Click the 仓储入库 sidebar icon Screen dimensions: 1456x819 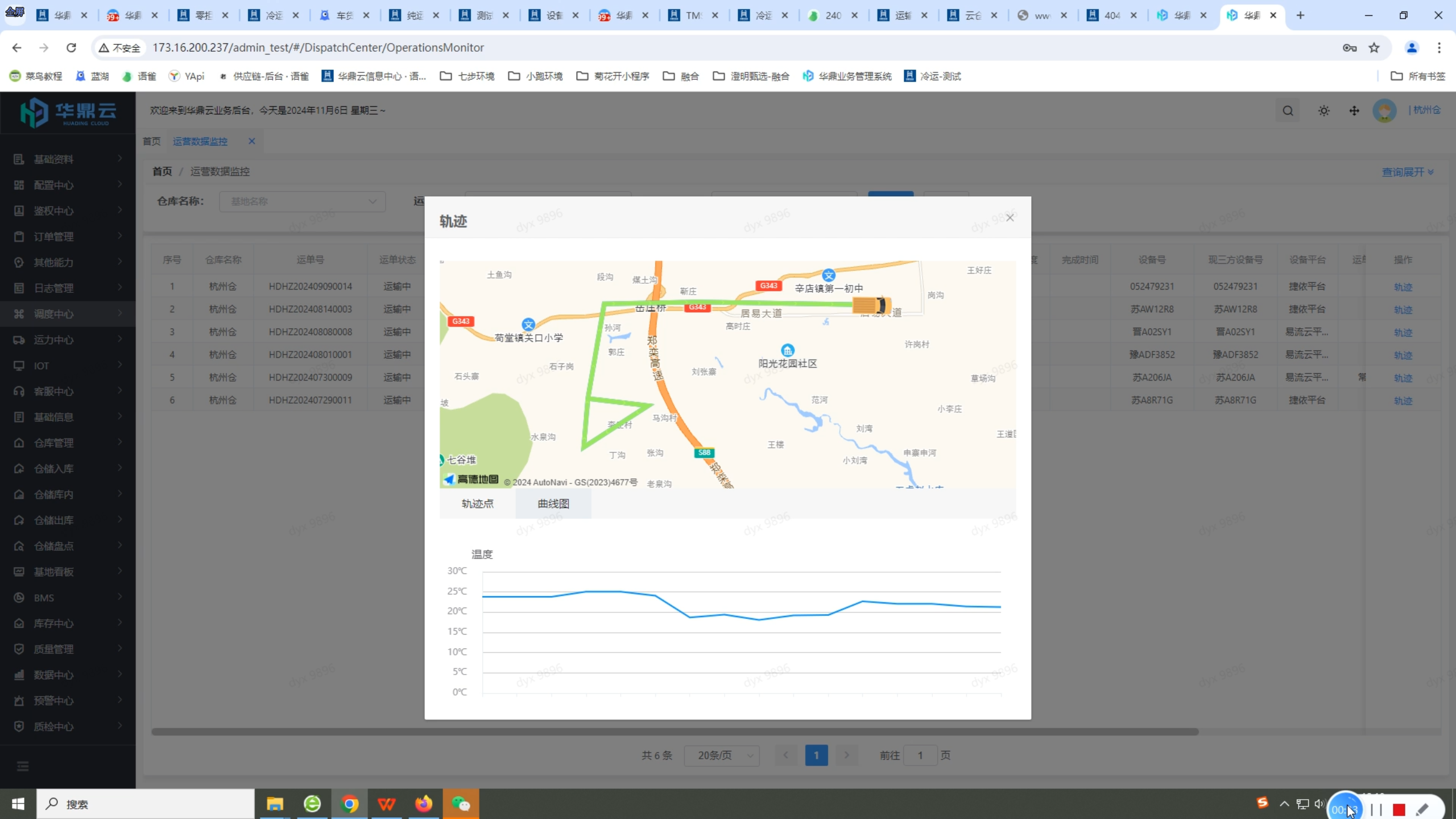coord(19,469)
